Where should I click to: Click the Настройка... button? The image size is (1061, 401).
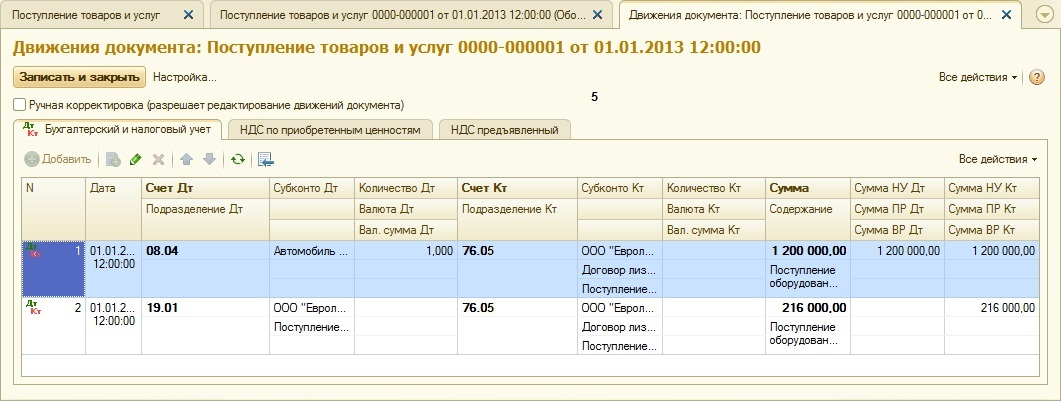[184, 77]
